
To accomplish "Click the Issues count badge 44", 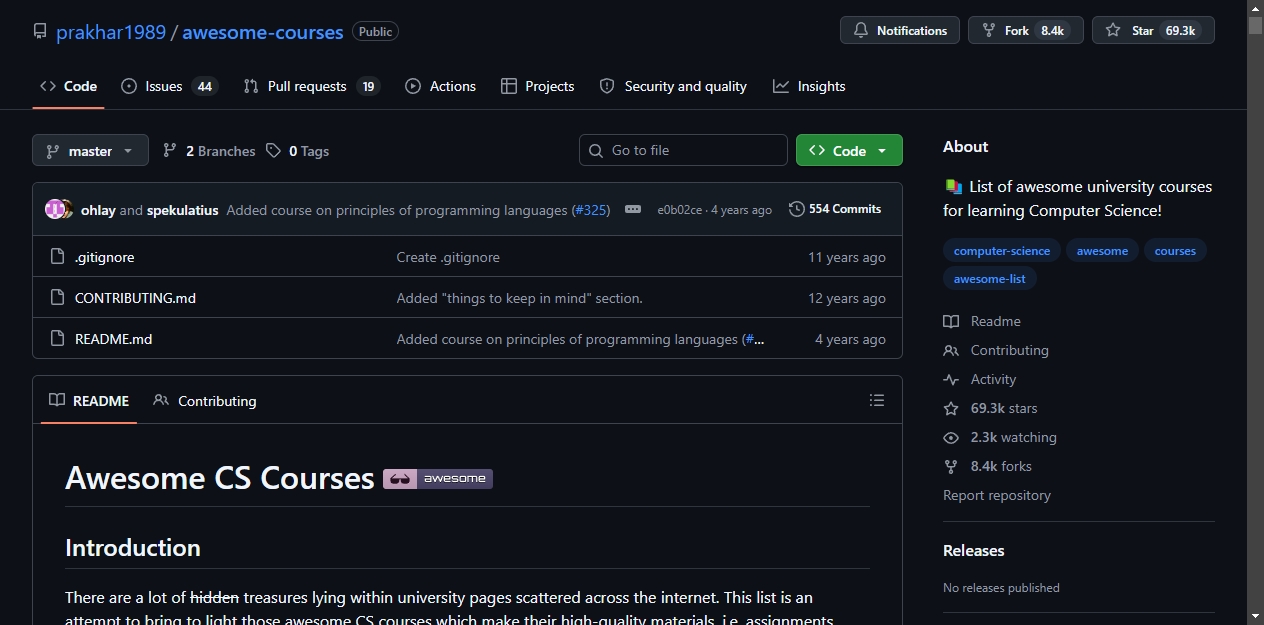I will point(204,86).
